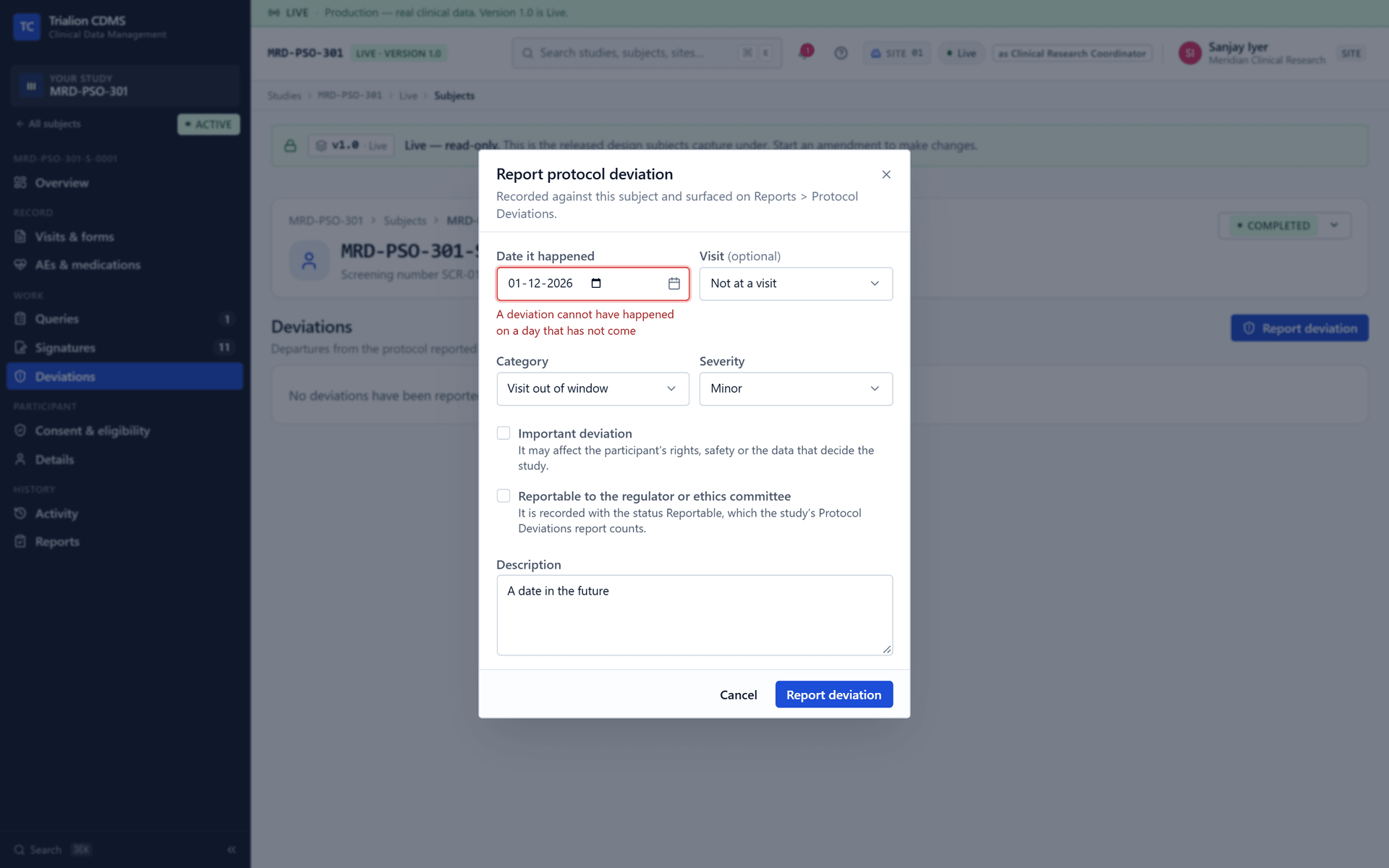The image size is (1389, 868).
Task: Open calendar picker in date field
Action: pos(674,284)
